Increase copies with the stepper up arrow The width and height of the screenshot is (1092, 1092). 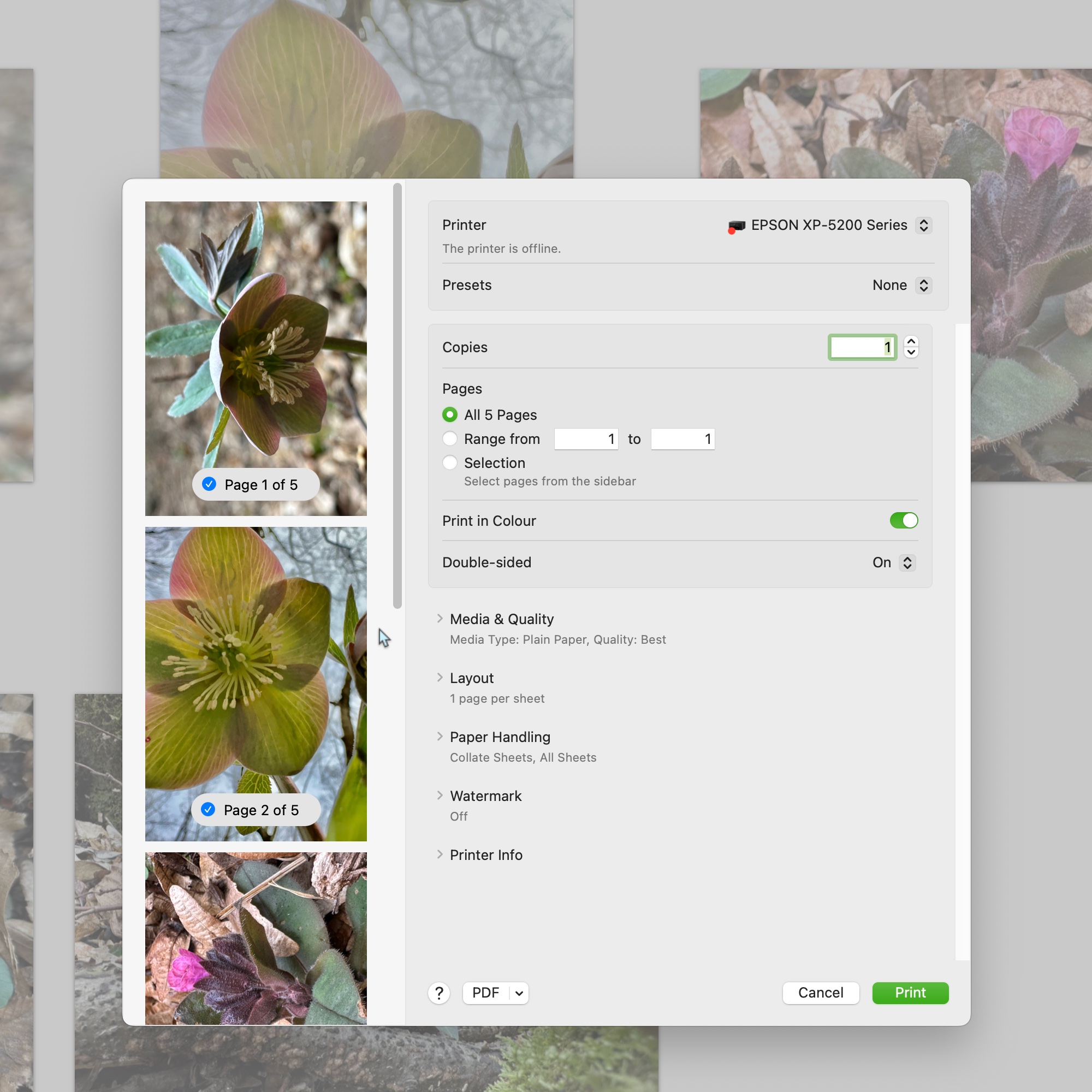(x=911, y=341)
